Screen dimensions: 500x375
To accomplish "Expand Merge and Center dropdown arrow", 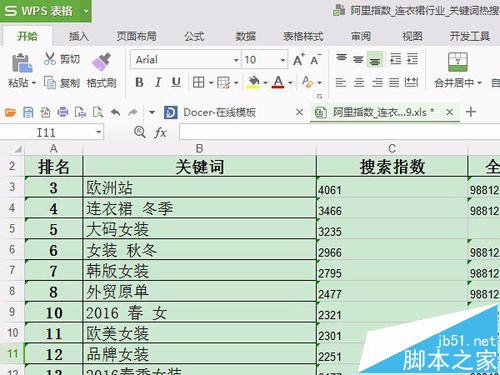I will (480, 82).
